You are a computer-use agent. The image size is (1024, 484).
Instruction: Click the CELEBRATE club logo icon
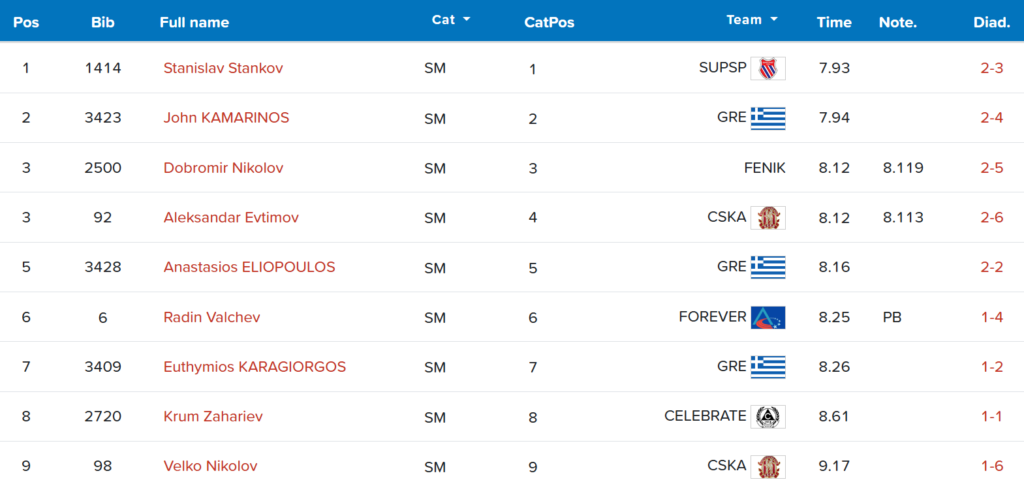click(768, 416)
